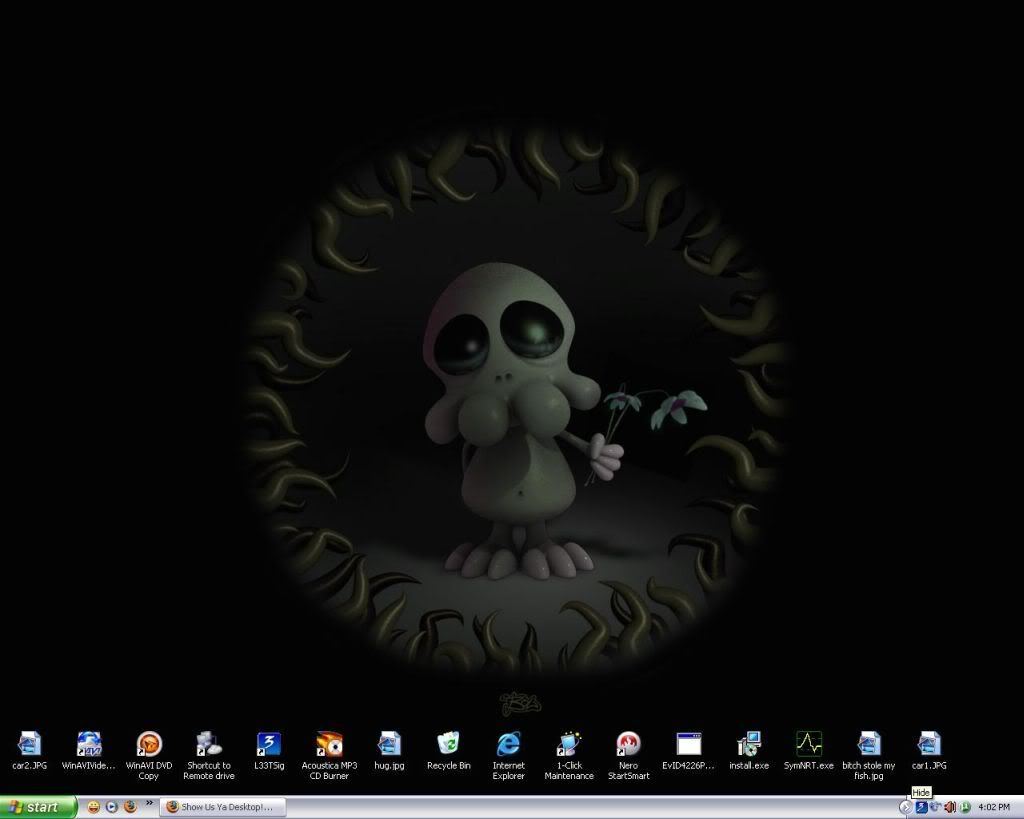Click the network connection tray icon
1024x819 pixels.
click(936, 808)
